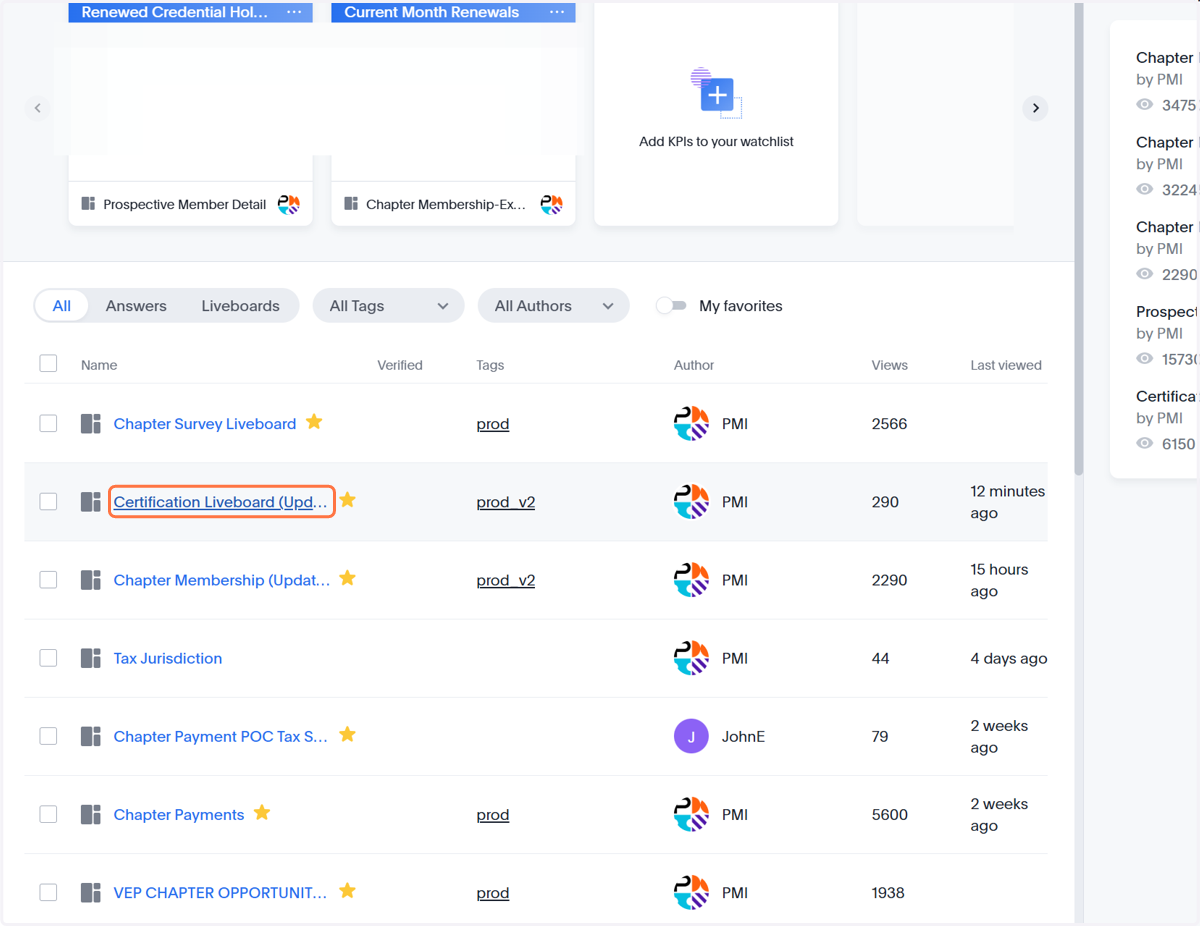1200x926 pixels.
Task: Click view count 5600 on Chapter Payments row
Action: tap(890, 815)
